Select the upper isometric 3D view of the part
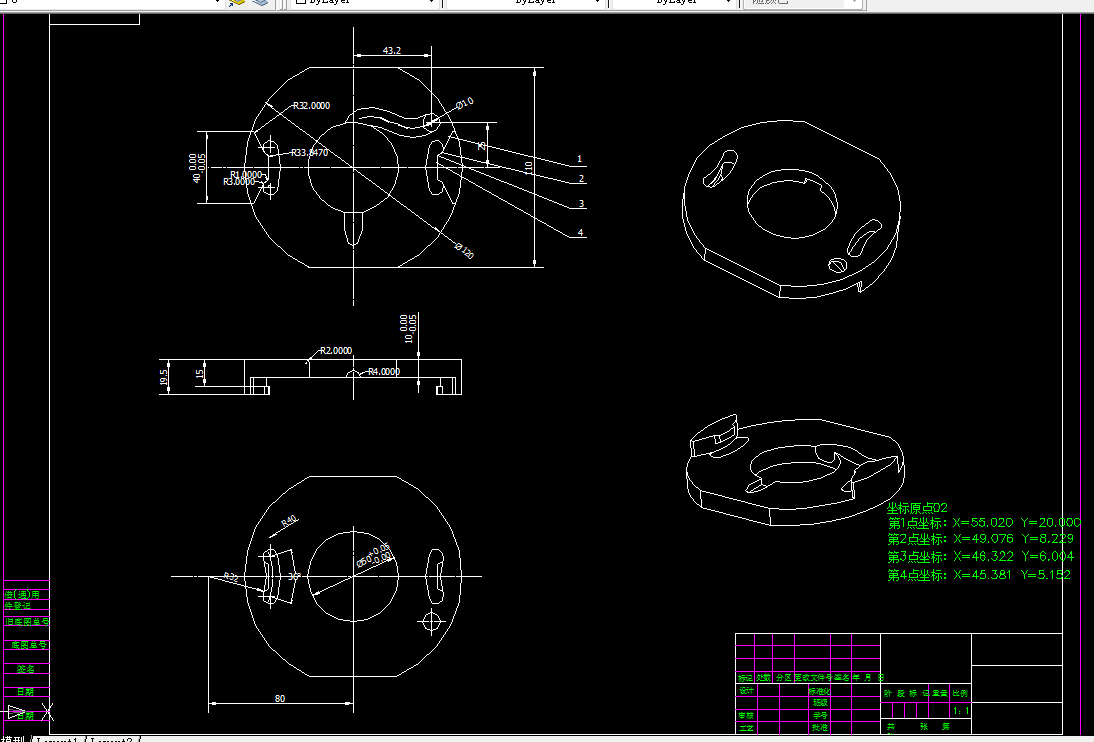The width and height of the screenshot is (1094, 742). [790, 209]
